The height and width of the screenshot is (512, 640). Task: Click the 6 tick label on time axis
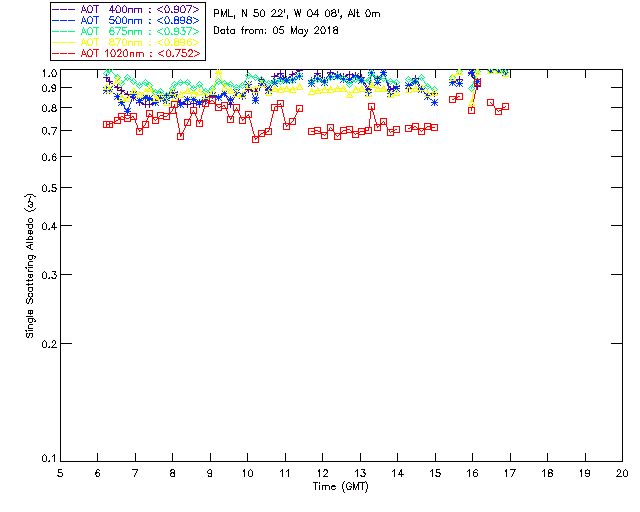point(98,473)
